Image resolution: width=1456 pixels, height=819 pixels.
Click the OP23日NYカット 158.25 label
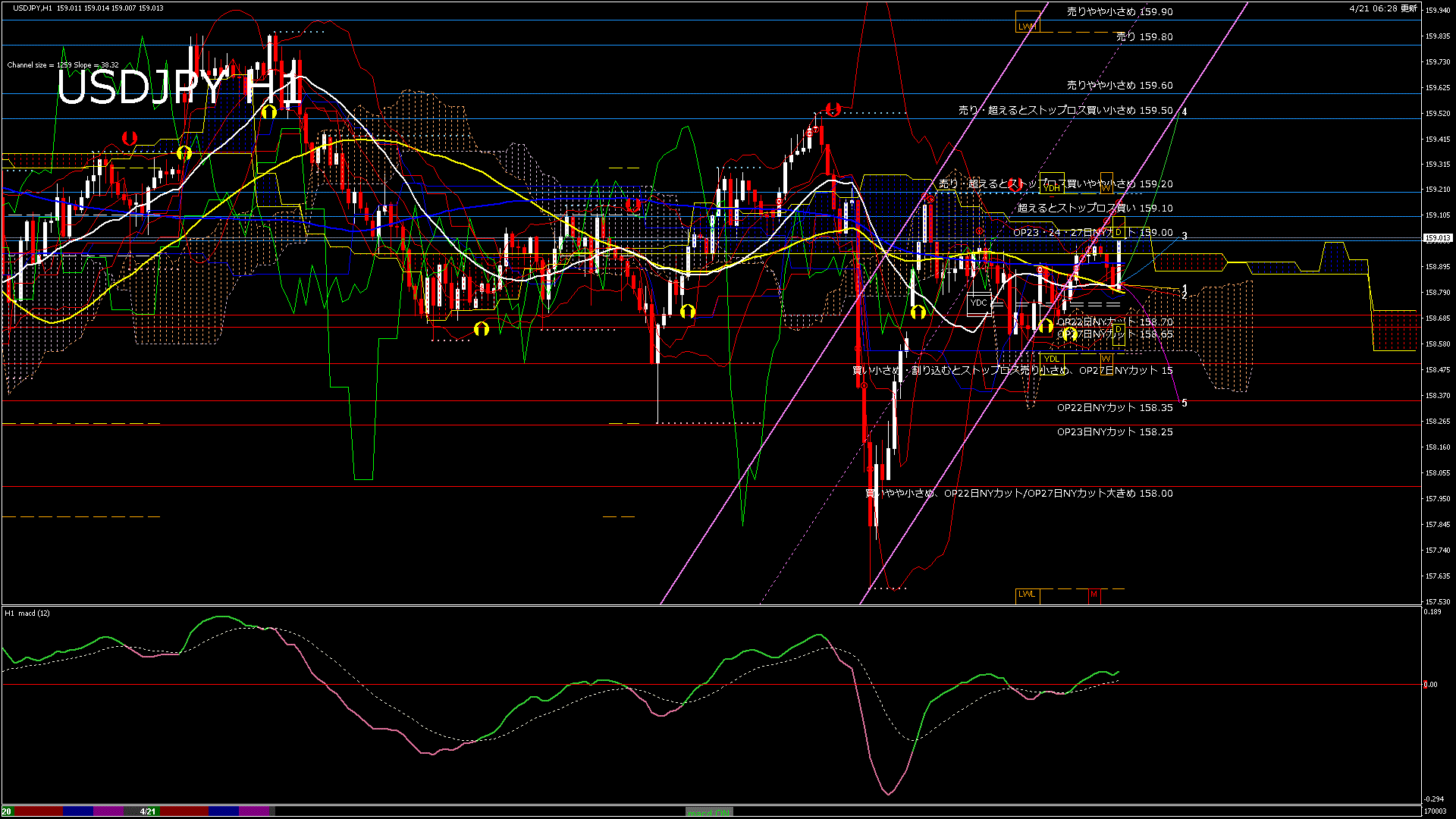click(1115, 431)
